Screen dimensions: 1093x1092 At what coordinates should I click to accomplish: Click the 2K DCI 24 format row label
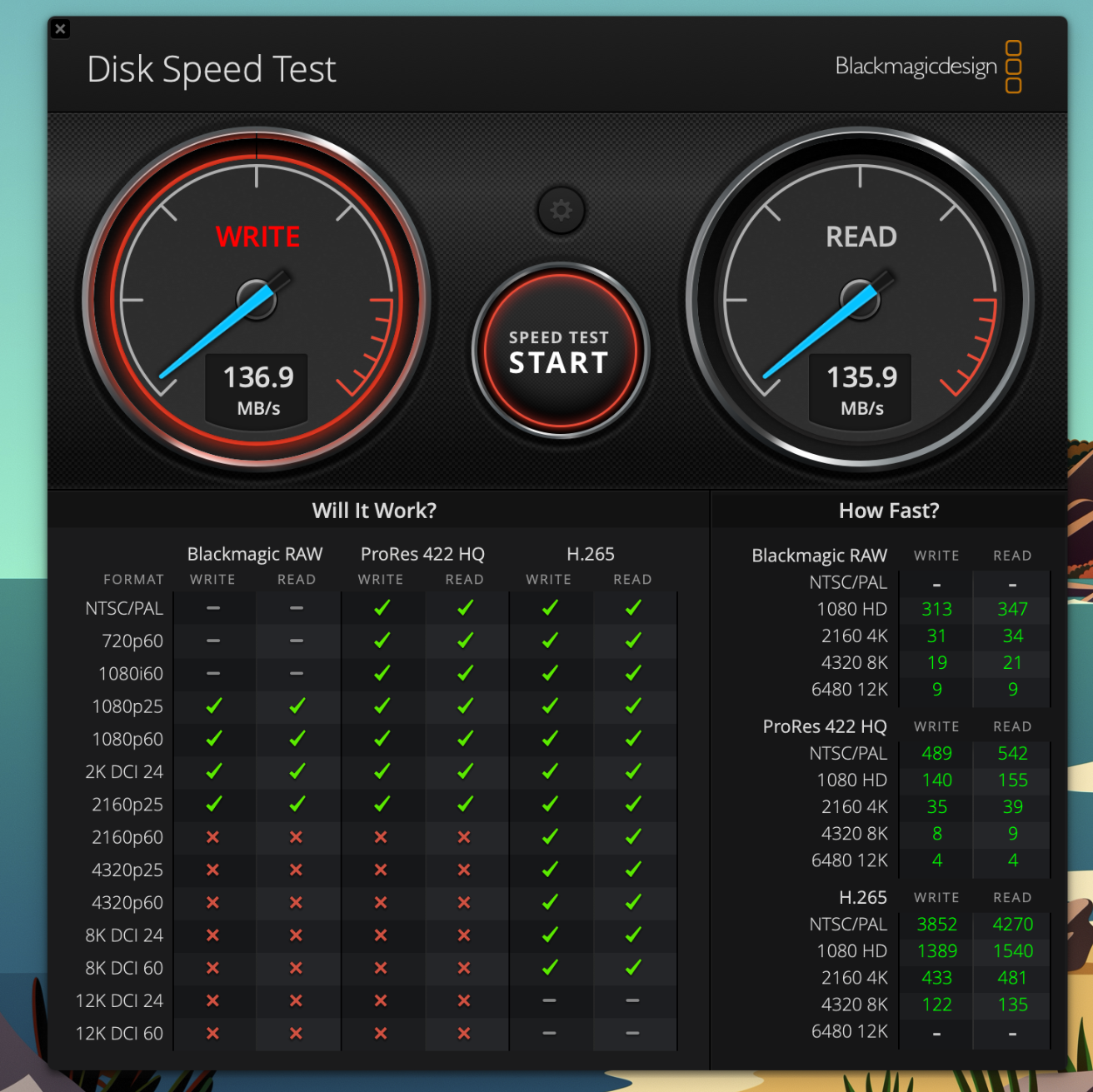[124, 772]
